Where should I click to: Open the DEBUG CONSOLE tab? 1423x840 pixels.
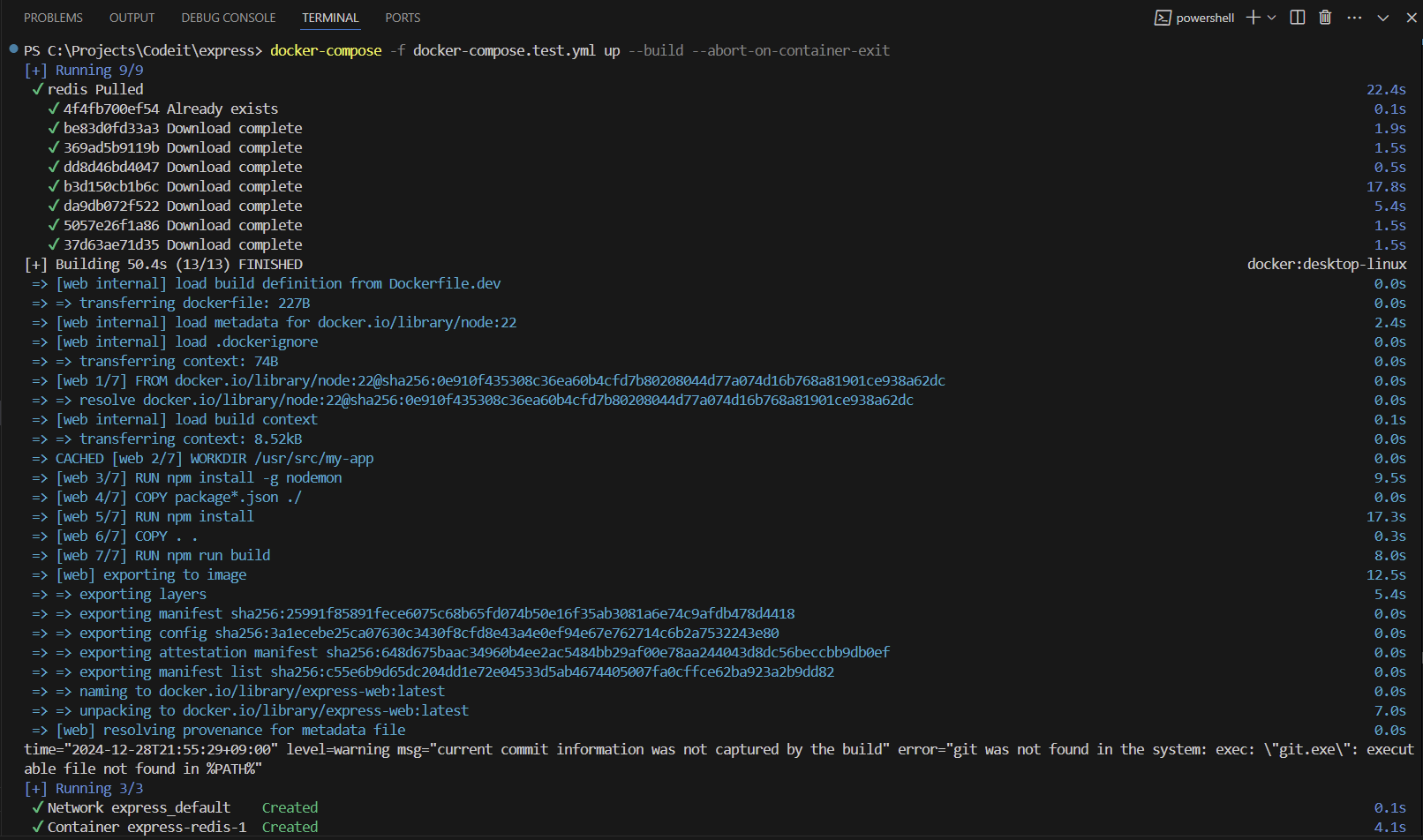tap(229, 18)
